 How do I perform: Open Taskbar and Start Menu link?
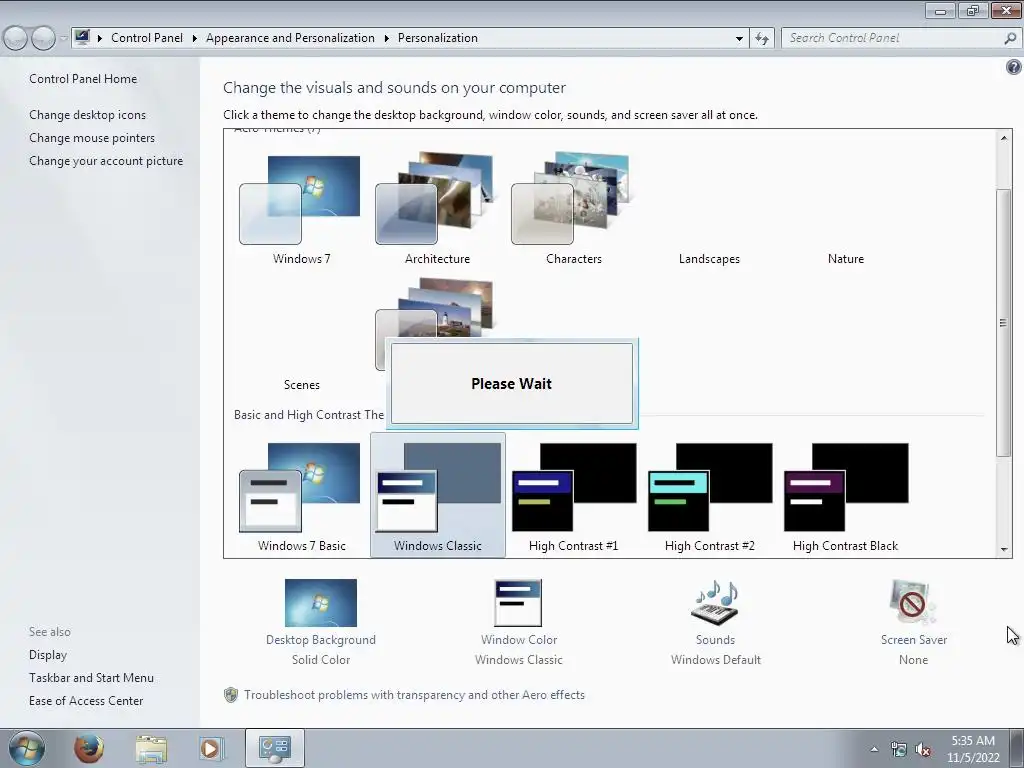[x=91, y=678]
